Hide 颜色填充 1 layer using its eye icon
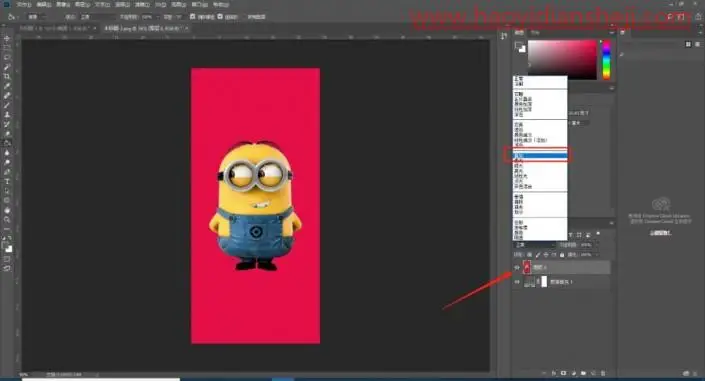 click(517, 282)
